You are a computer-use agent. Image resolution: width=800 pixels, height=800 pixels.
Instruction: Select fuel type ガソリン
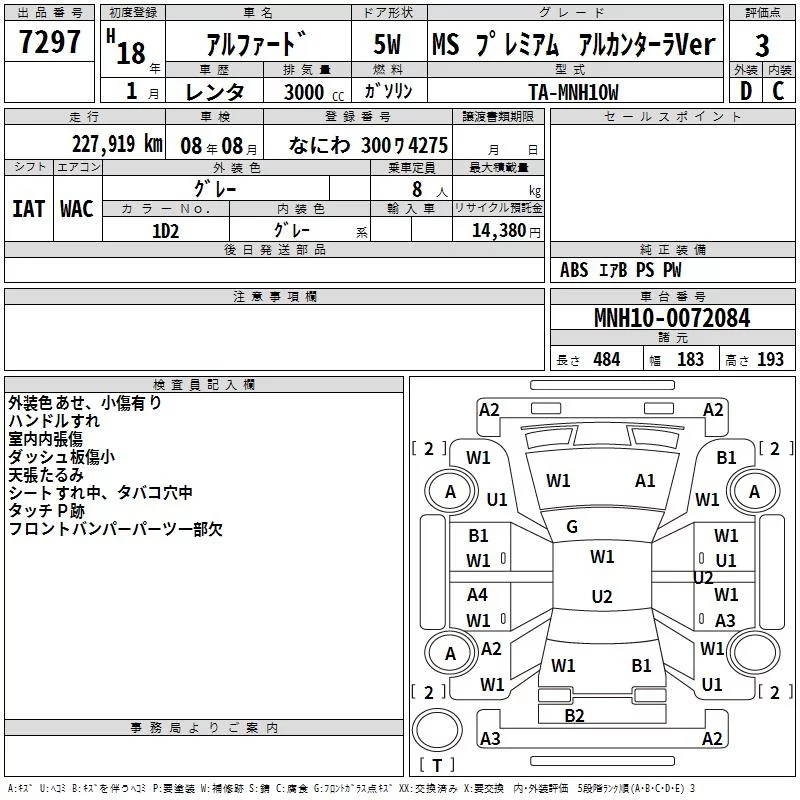pyautogui.click(x=388, y=91)
